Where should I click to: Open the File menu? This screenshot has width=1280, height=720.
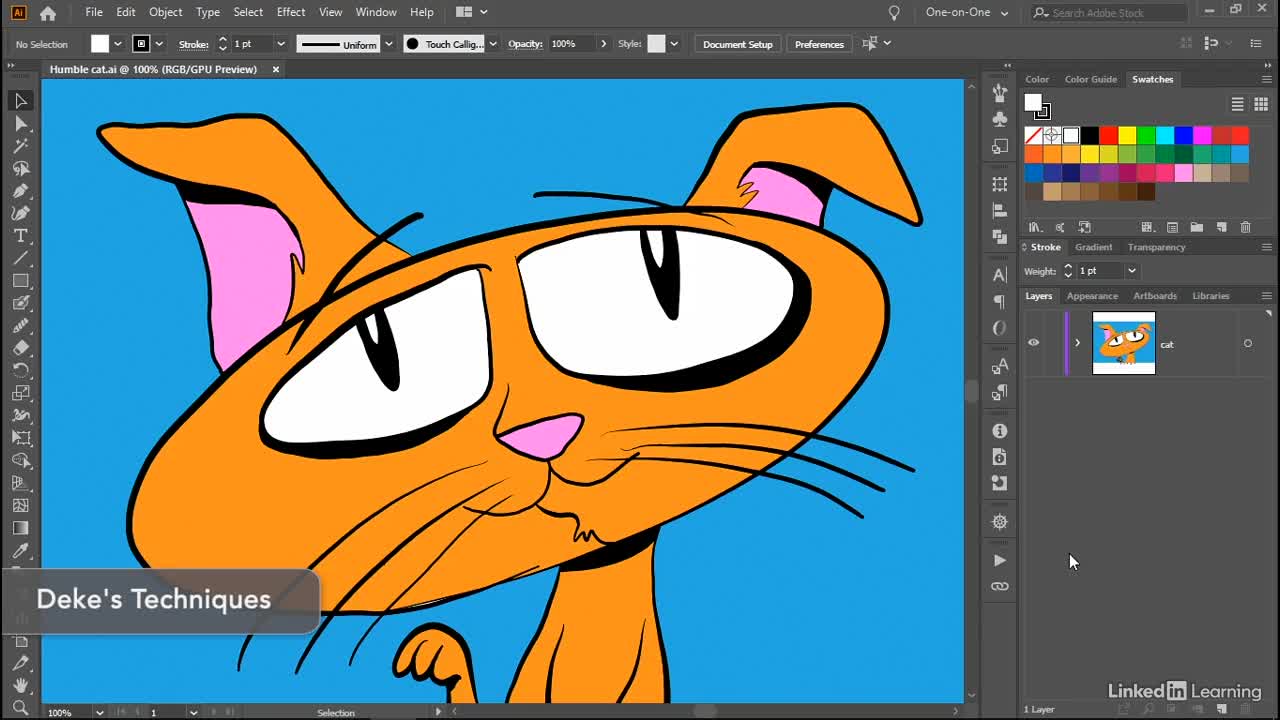pyautogui.click(x=94, y=12)
